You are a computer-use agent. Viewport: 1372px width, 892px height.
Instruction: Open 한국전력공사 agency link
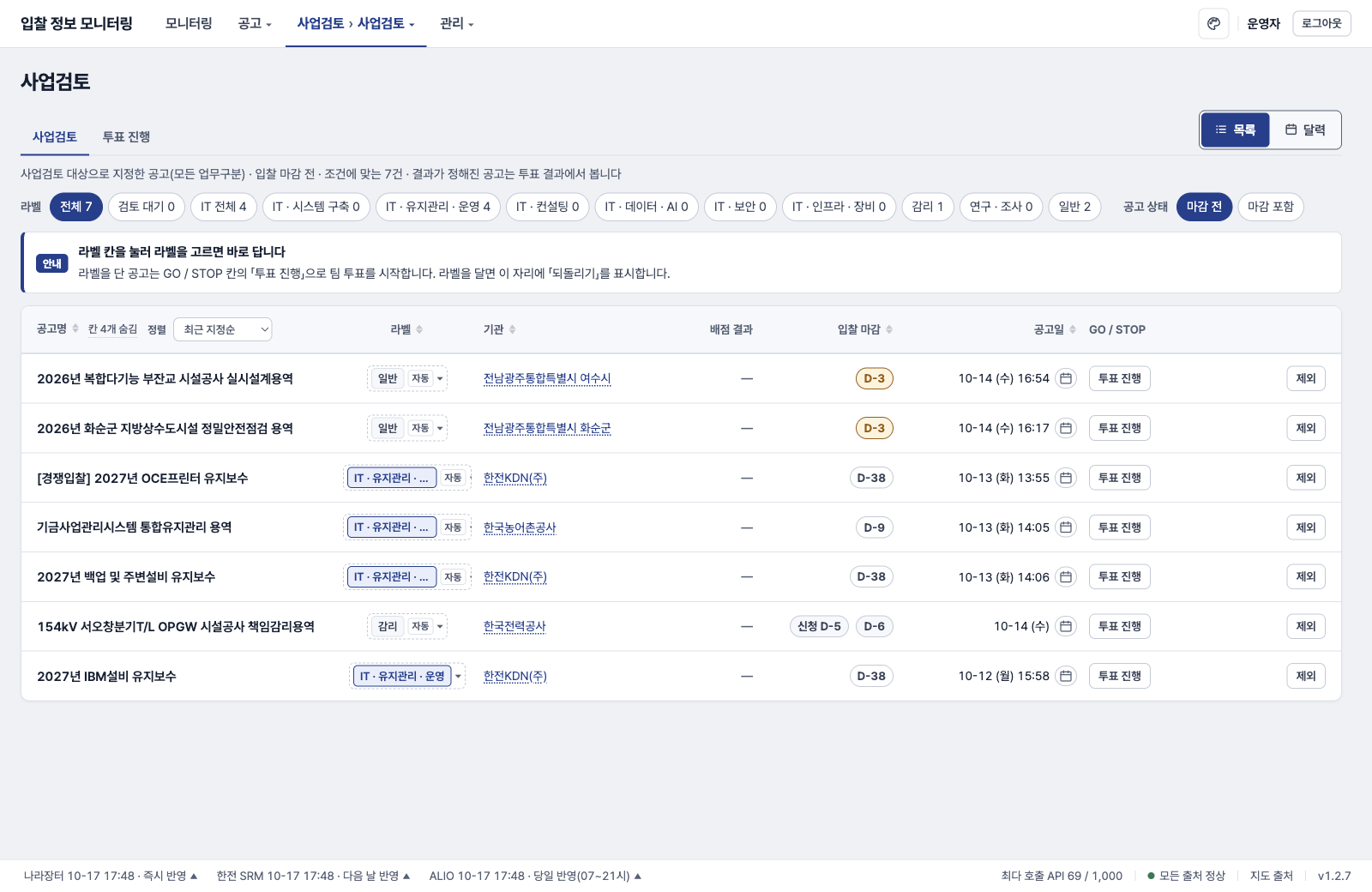(x=514, y=626)
